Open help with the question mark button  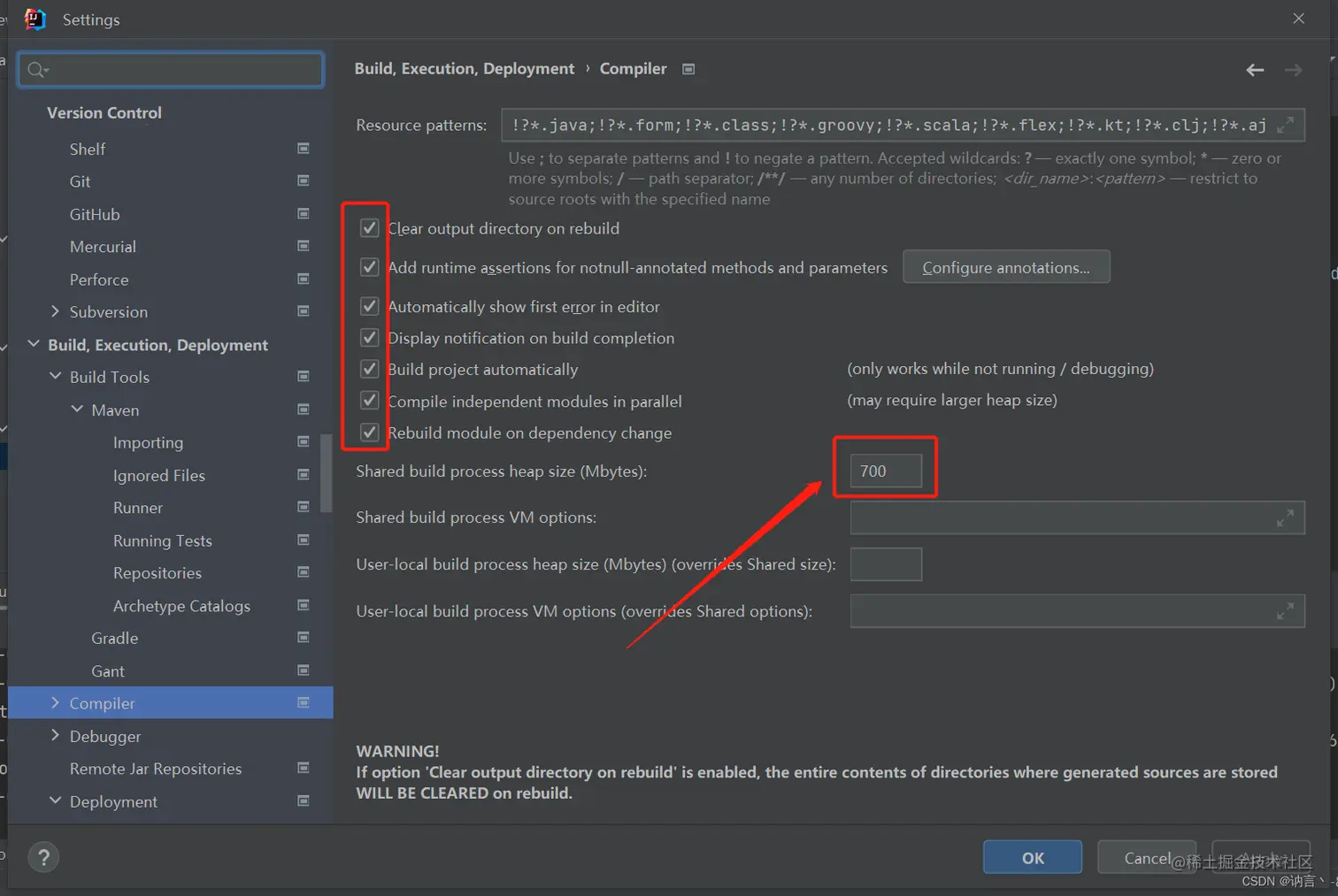[43, 856]
